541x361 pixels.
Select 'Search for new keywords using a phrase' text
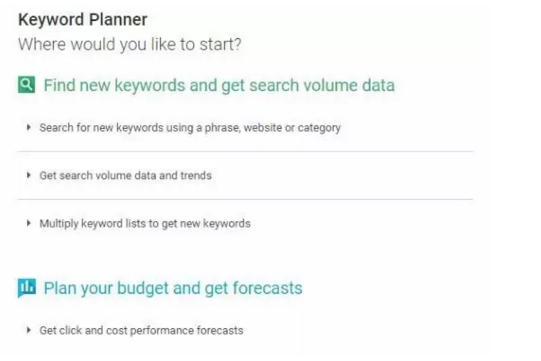pos(139,128)
